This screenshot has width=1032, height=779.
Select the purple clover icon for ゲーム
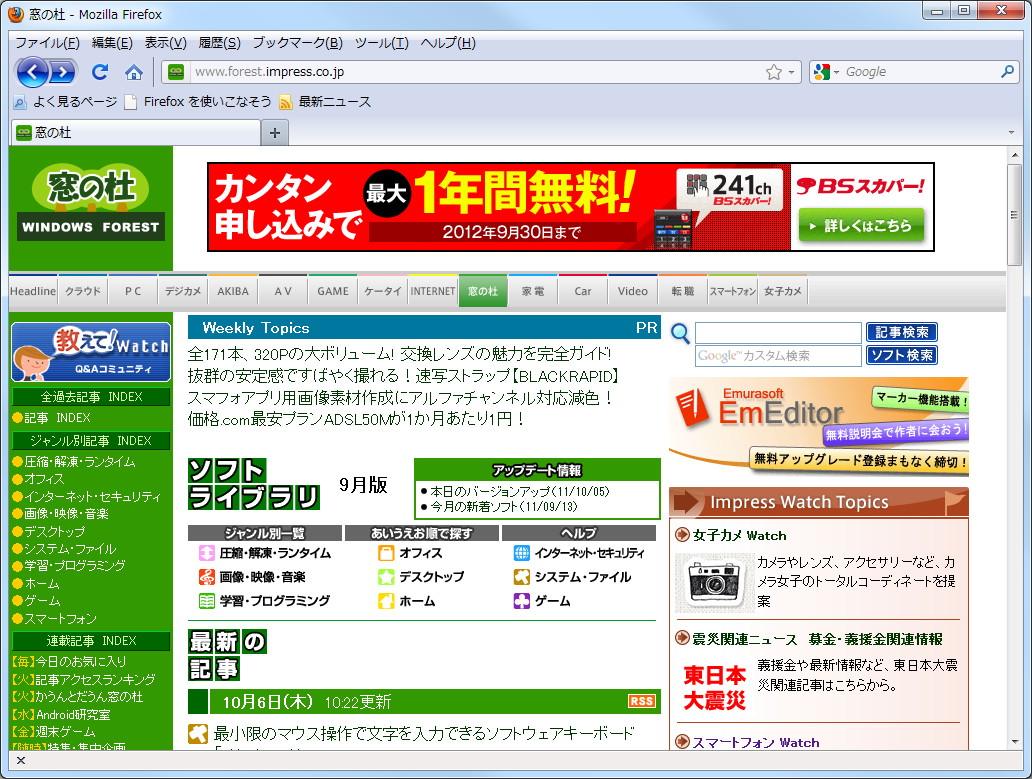pos(523,600)
